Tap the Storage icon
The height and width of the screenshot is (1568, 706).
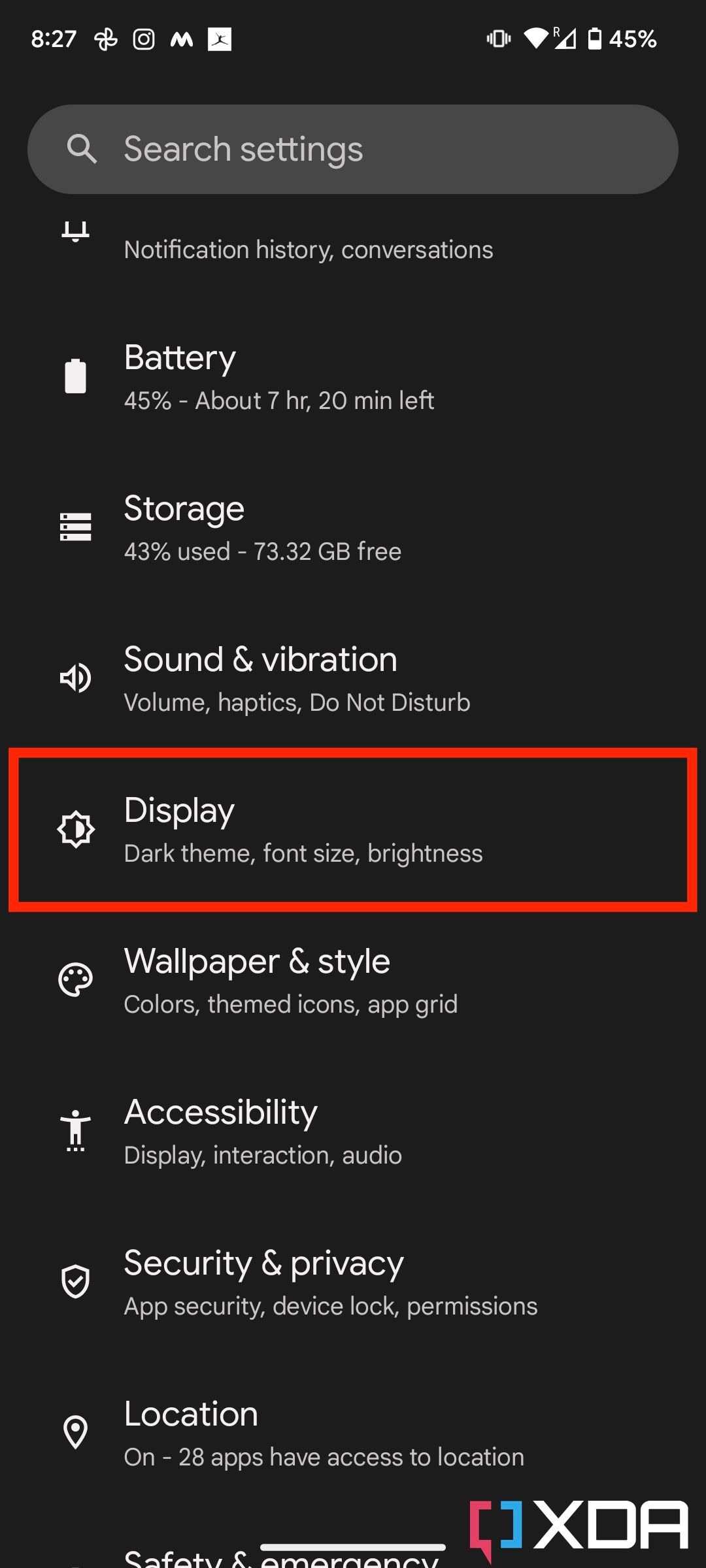(x=75, y=527)
